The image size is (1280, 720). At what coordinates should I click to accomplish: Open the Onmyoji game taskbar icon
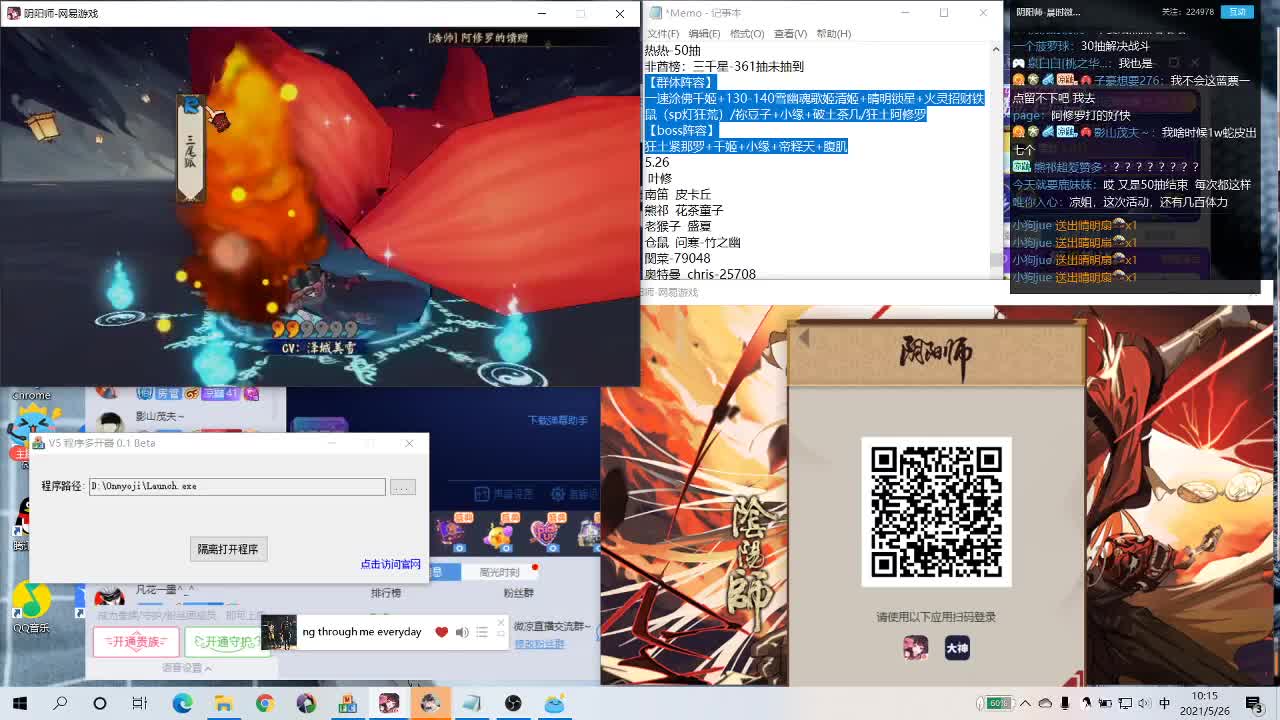click(x=389, y=703)
